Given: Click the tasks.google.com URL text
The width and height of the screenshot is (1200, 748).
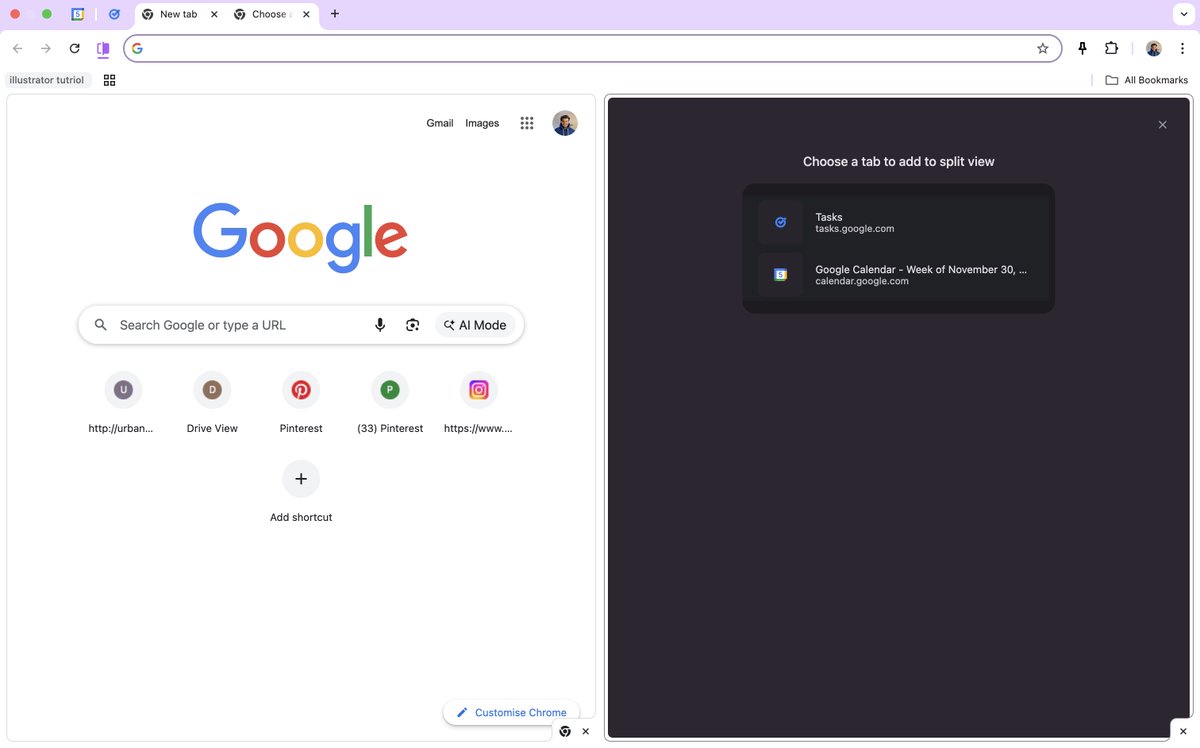Looking at the screenshot, I should point(855,229).
